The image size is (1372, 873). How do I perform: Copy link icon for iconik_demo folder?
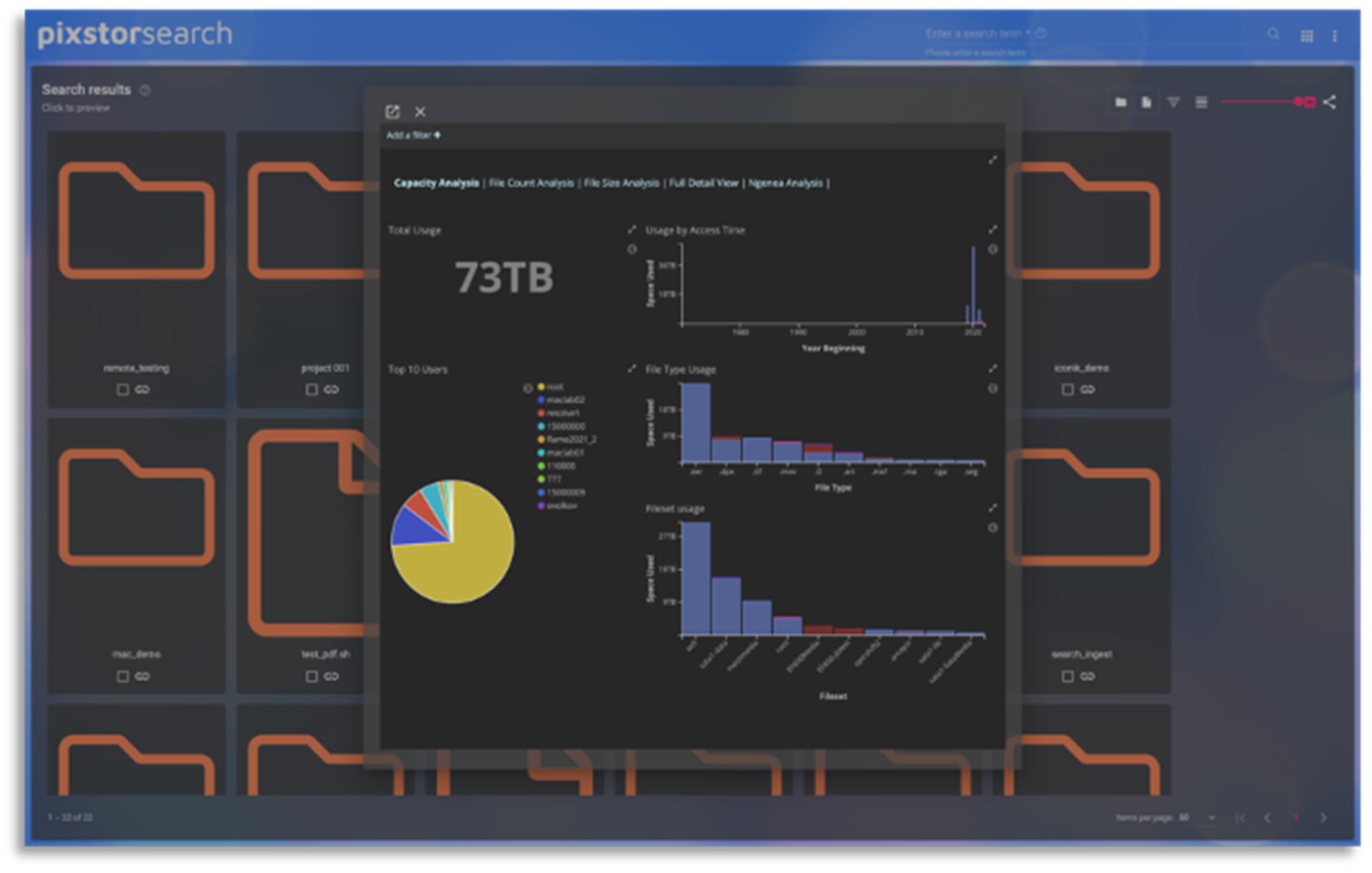coord(1087,389)
